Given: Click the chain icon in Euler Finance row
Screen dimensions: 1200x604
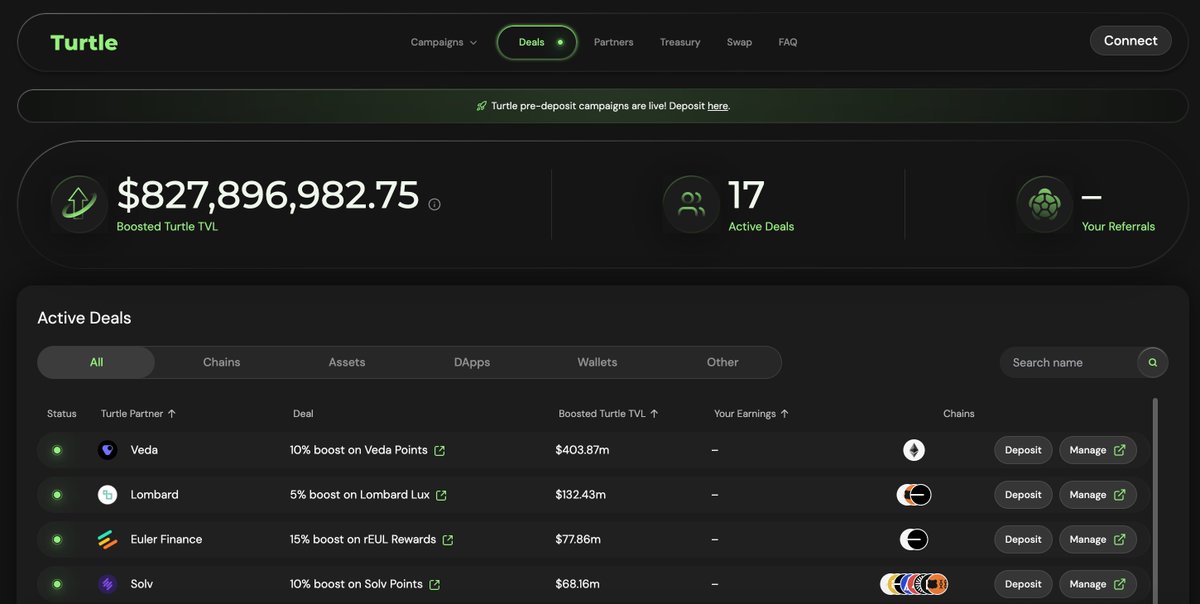Looking at the screenshot, I should coord(914,539).
